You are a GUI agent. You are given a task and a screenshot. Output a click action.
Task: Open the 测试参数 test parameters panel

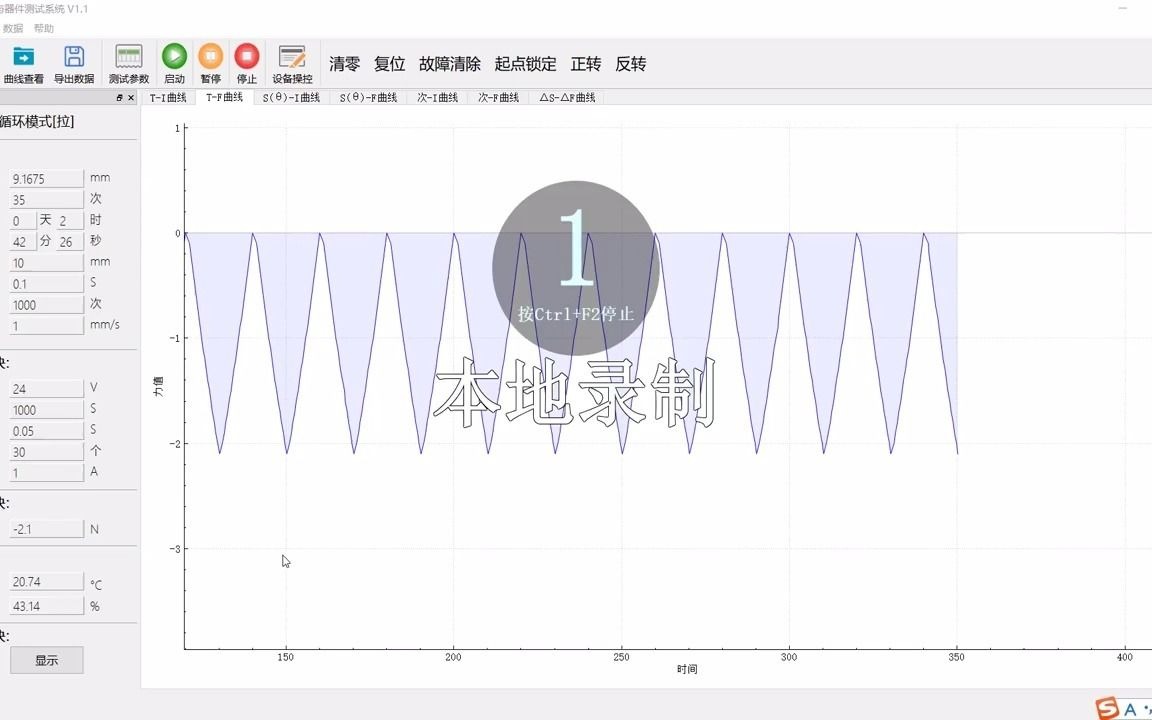click(128, 63)
